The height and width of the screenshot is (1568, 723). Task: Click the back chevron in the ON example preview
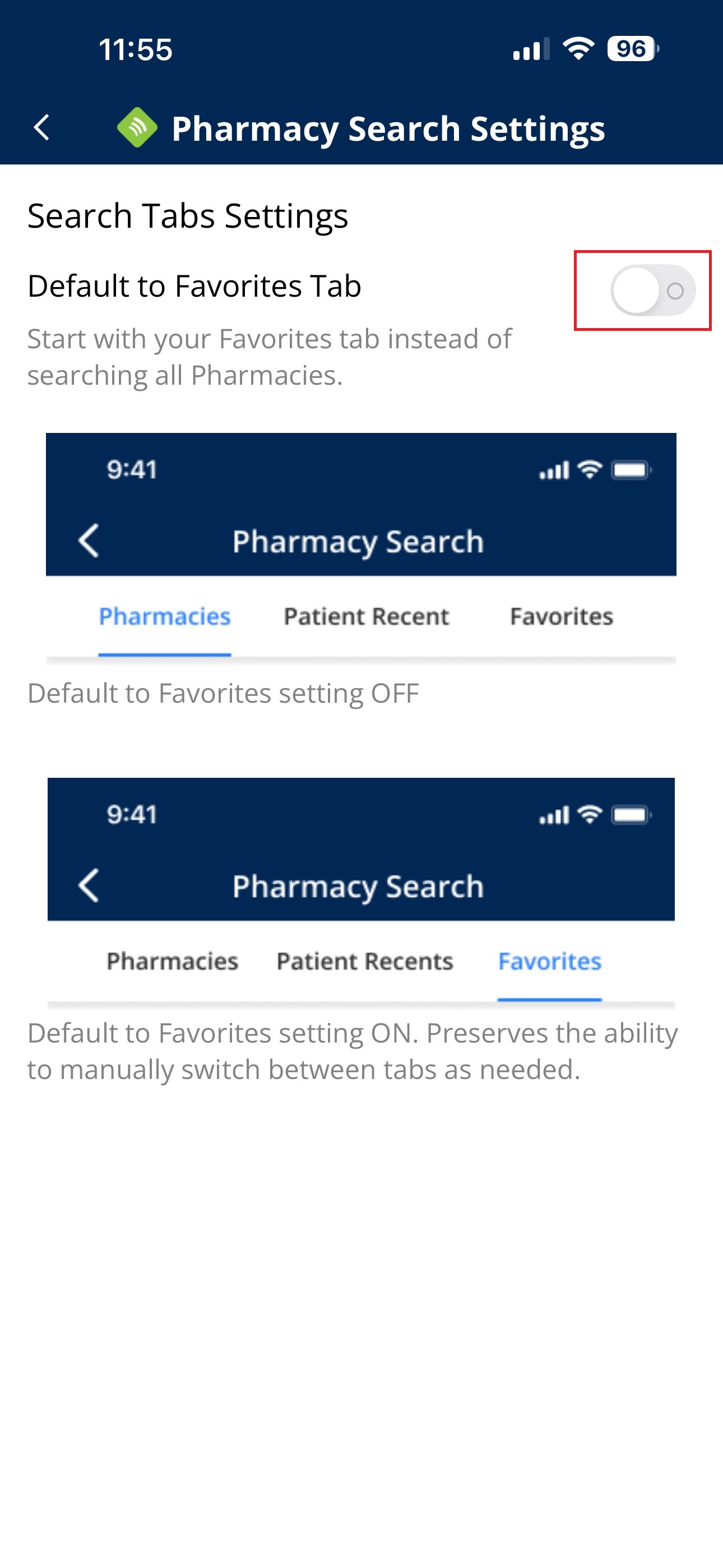89,885
